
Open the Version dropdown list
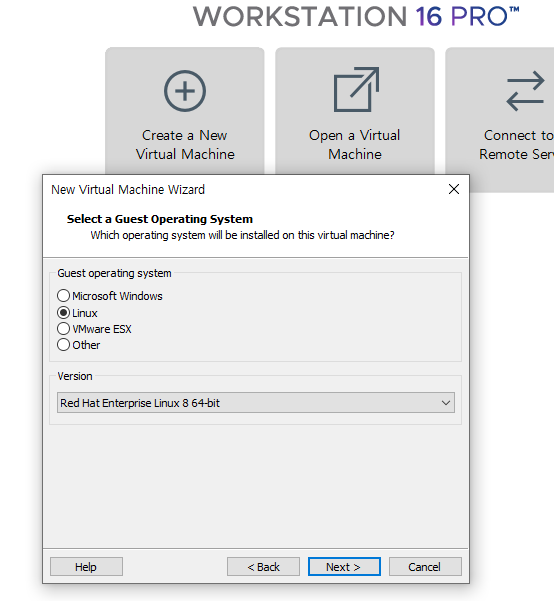256,402
